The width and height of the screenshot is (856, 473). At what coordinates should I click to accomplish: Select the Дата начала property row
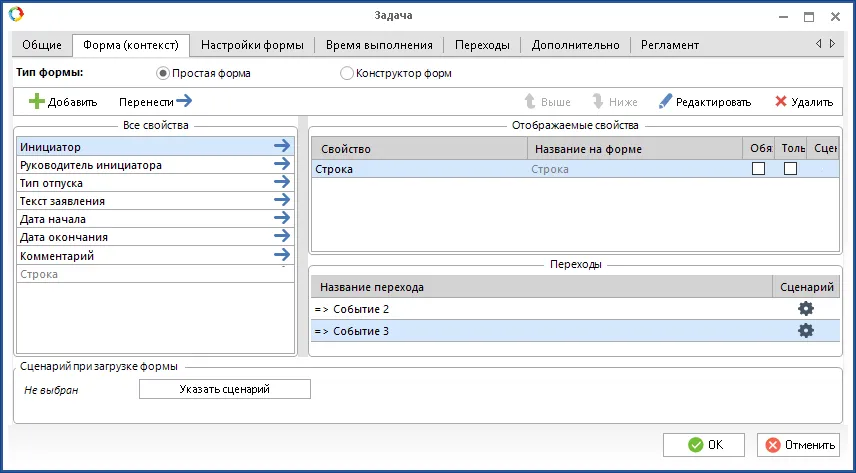pos(140,219)
